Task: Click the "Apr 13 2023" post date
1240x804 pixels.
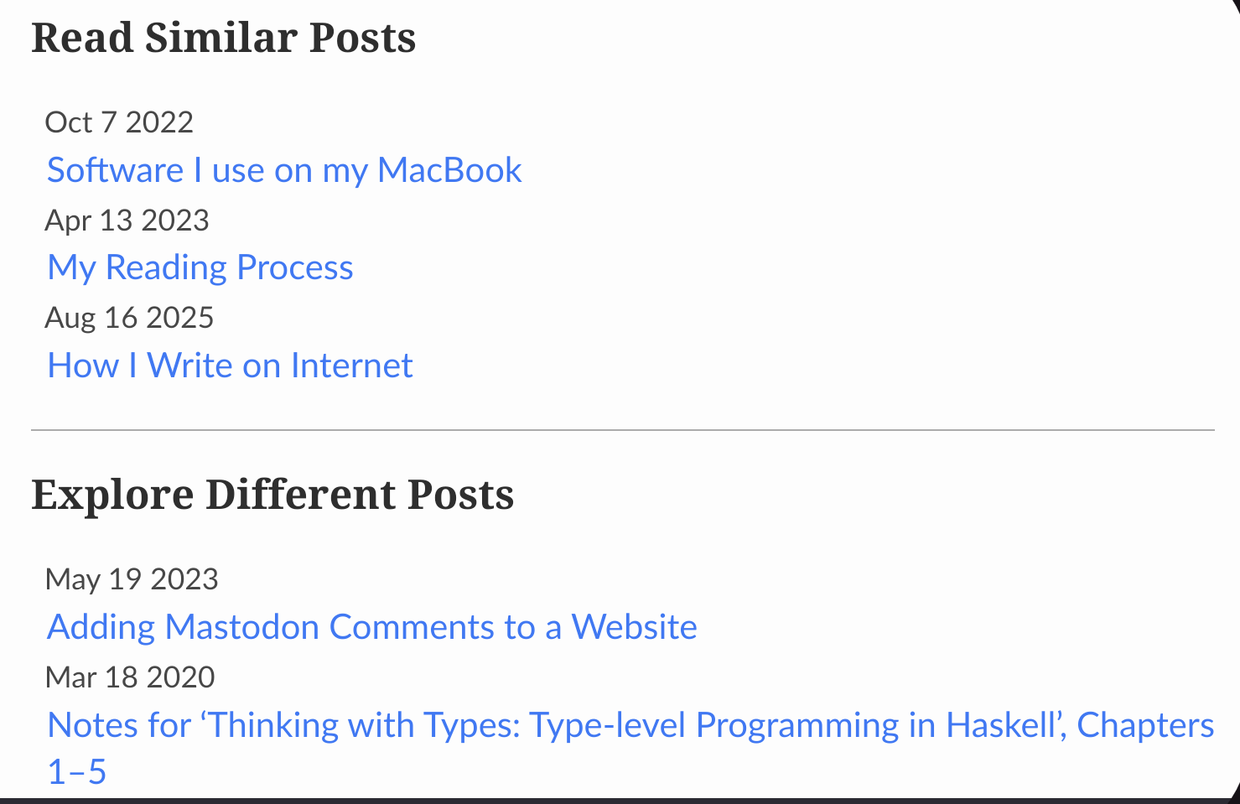Action: point(127,220)
